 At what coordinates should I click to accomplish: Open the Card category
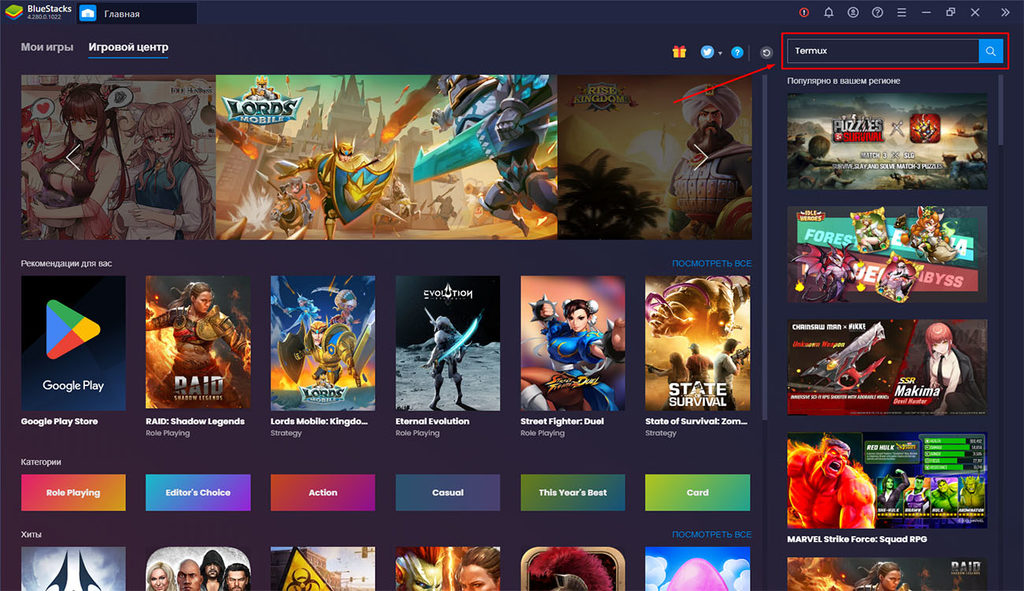click(697, 492)
